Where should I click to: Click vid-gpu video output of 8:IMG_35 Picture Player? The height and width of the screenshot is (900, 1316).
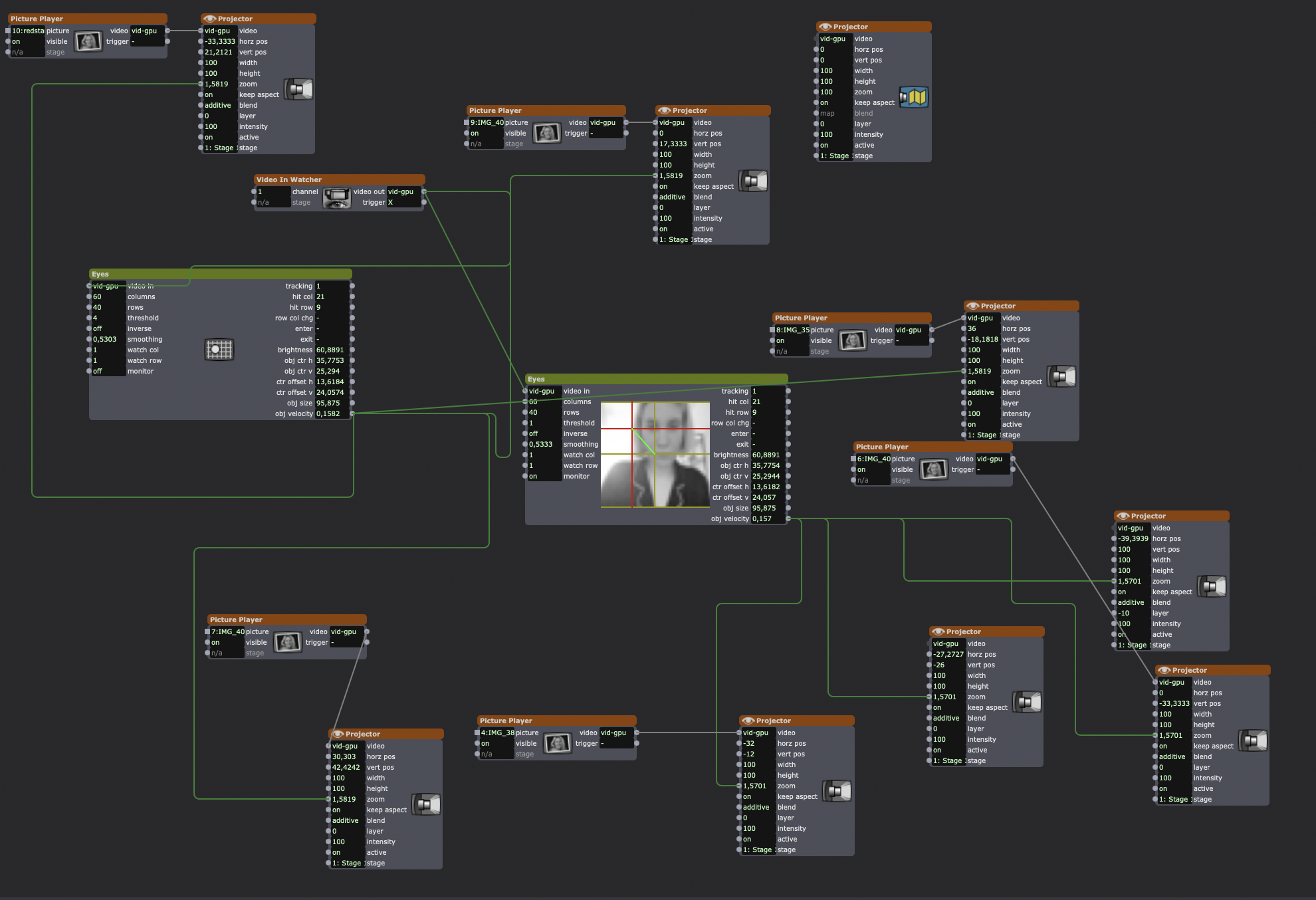pyautogui.click(x=911, y=330)
